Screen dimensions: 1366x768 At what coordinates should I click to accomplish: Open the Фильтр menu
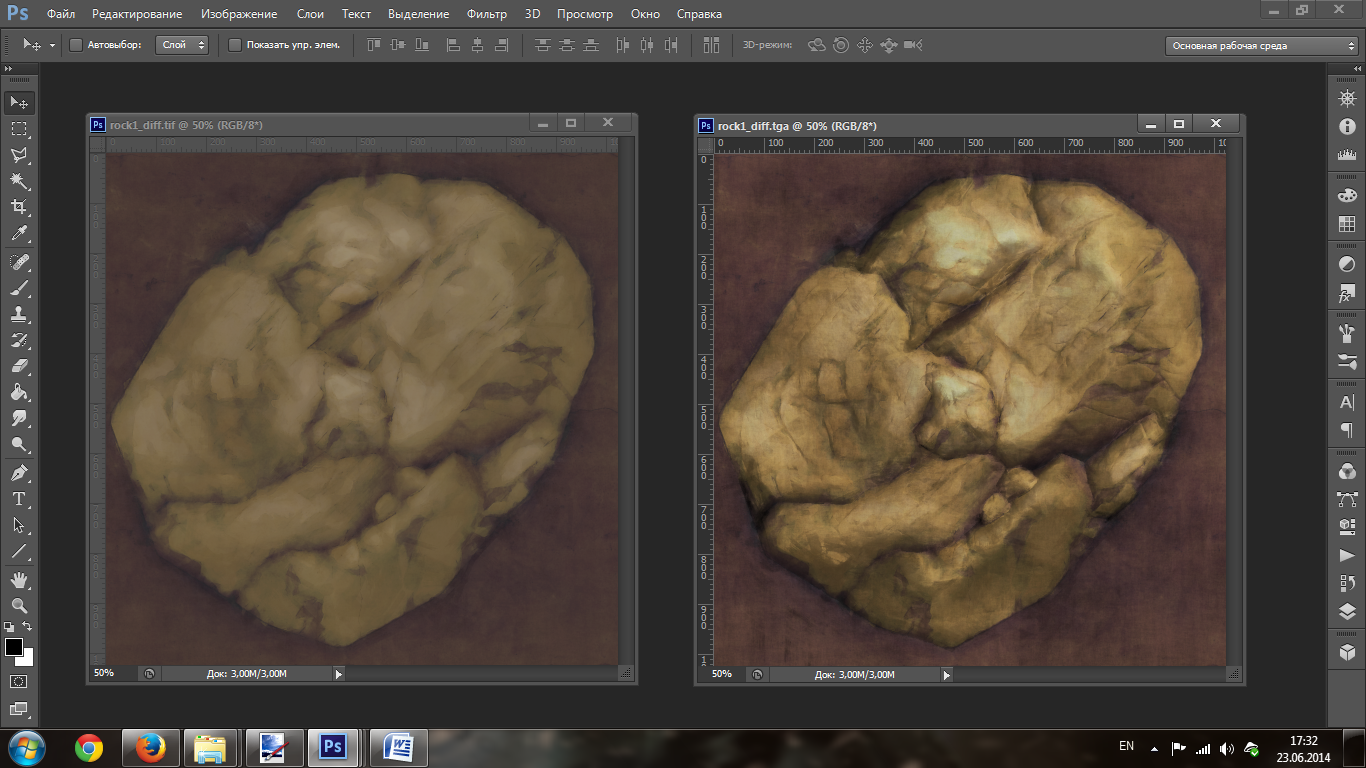coord(487,14)
